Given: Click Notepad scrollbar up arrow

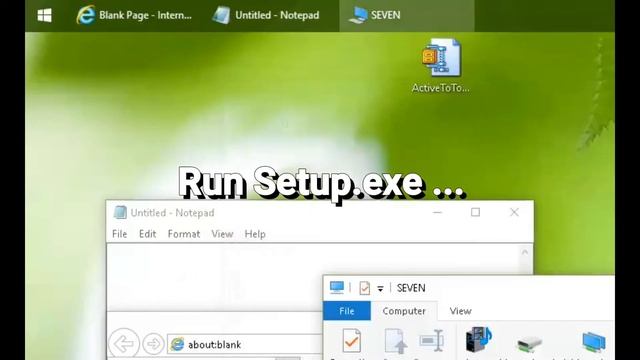Looking at the screenshot, I should (x=524, y=252).
